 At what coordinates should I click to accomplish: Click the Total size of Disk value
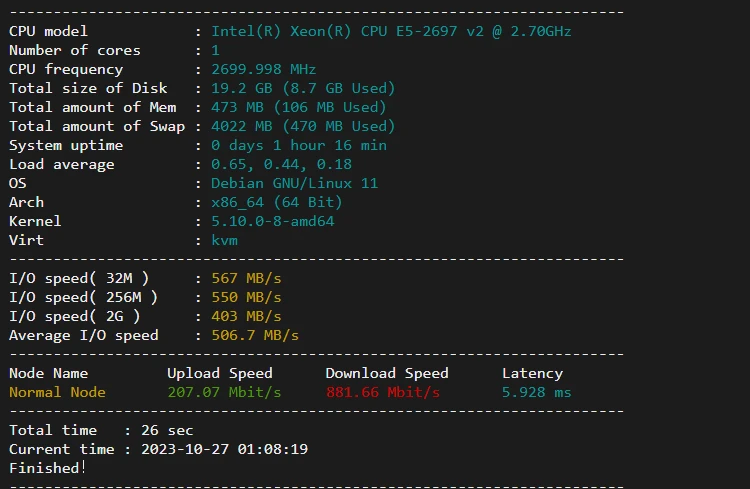pos(303,88)
